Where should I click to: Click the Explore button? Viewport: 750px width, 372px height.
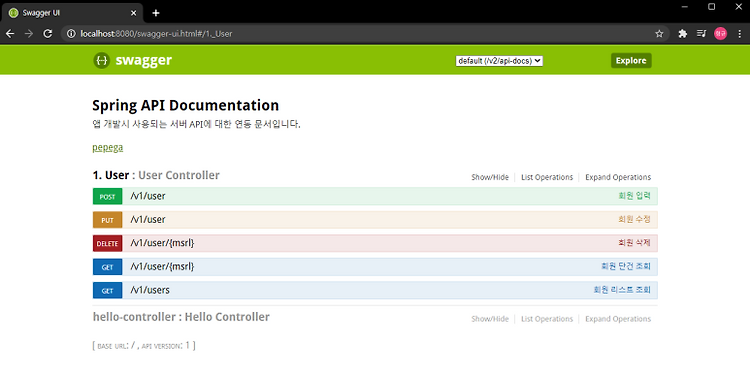coord(631,61)
